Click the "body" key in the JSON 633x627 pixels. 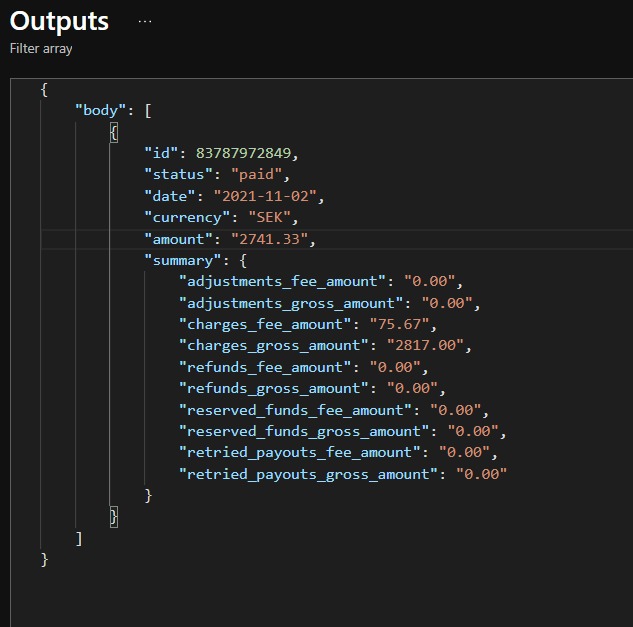pyautogui.click(x=101, y=110)
